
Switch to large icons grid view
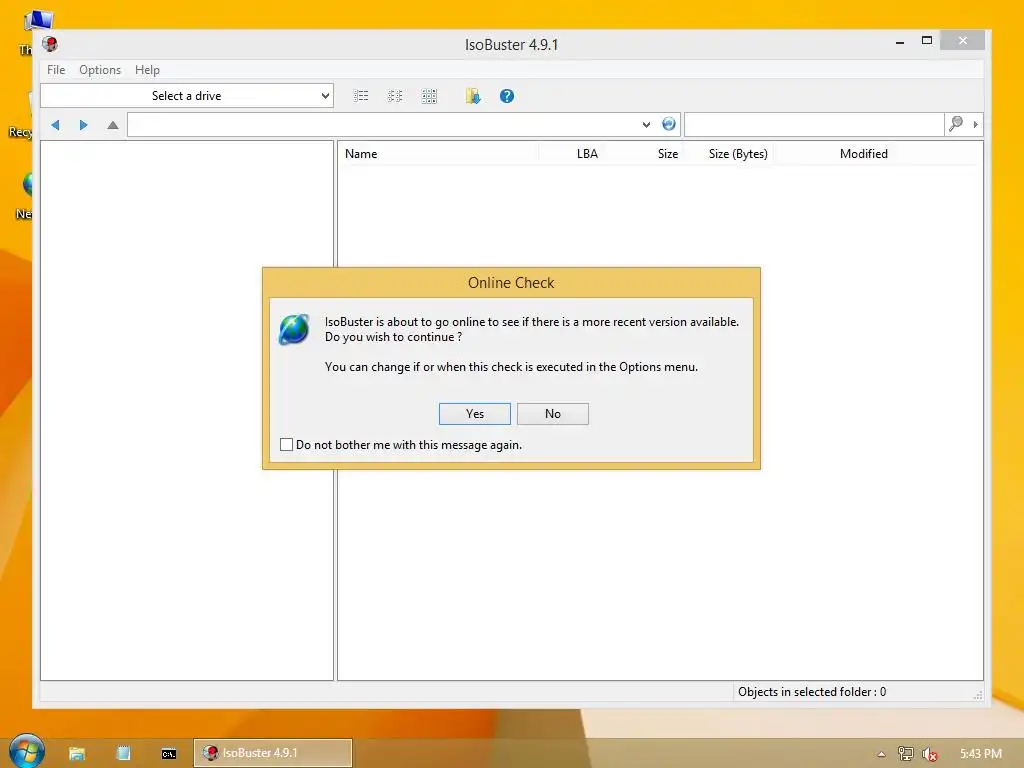429,97
